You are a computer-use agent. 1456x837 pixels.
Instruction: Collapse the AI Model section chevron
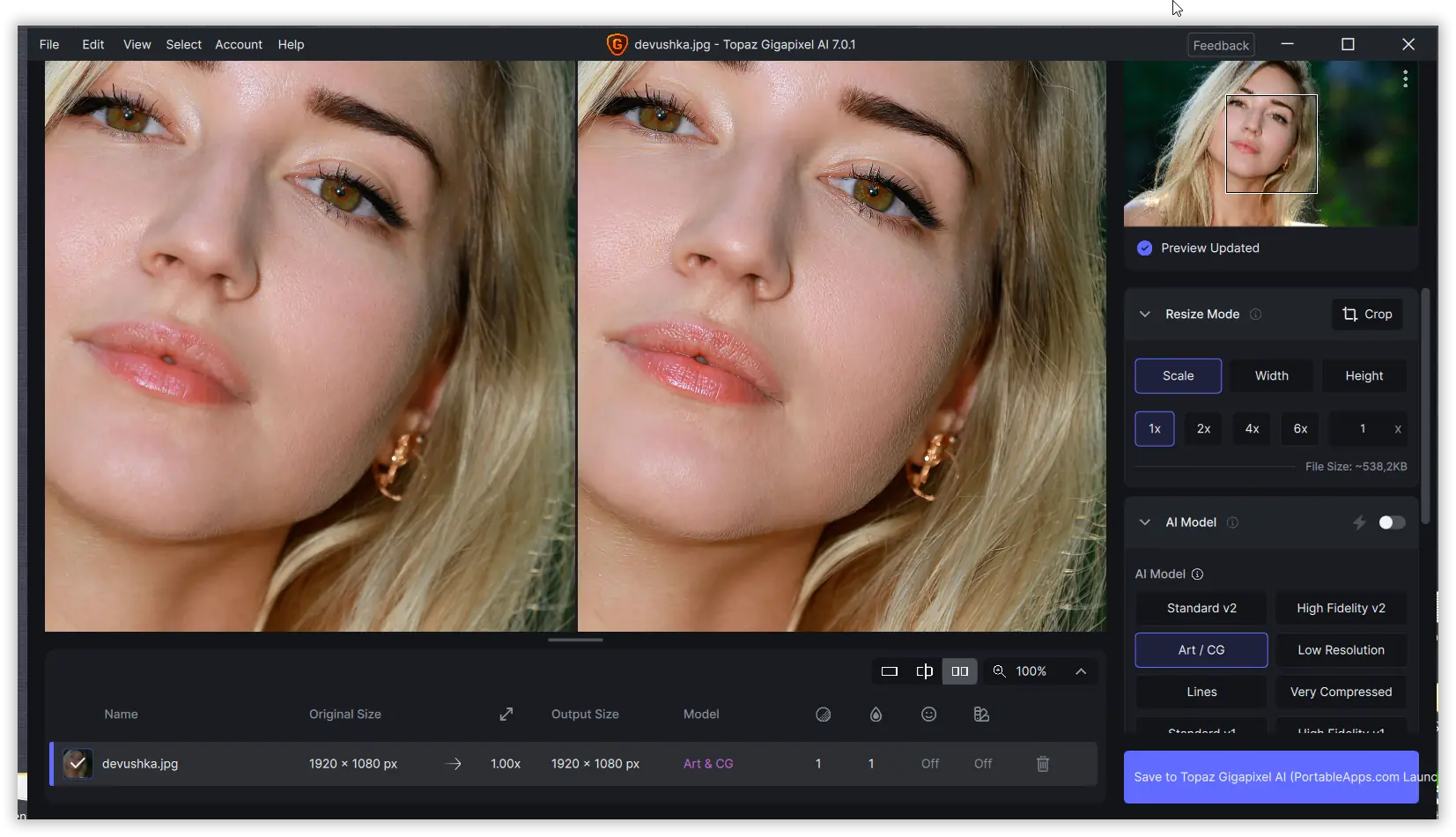coord(1144,522)
